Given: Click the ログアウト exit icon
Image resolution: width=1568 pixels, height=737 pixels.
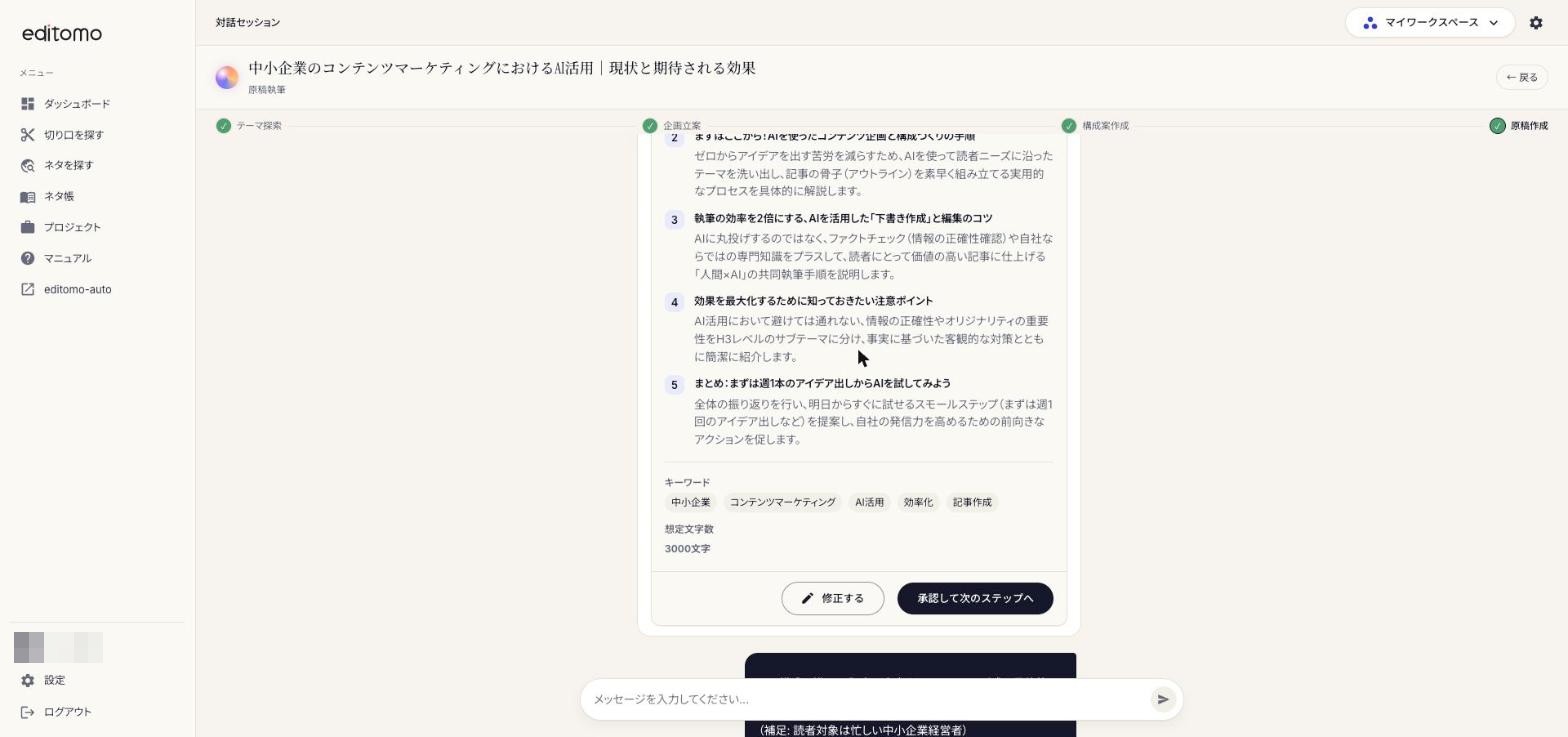Looking at the screenshot, I should [x=27, y=712].
